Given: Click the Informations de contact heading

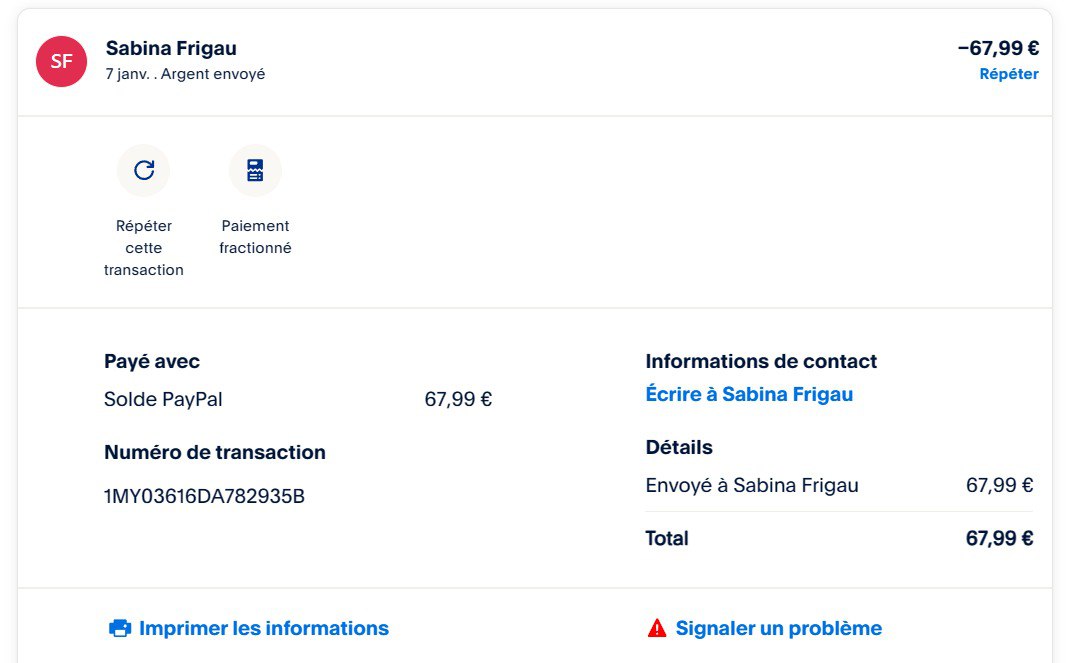Looking at the screenshot, I should [x=761, y=361].
